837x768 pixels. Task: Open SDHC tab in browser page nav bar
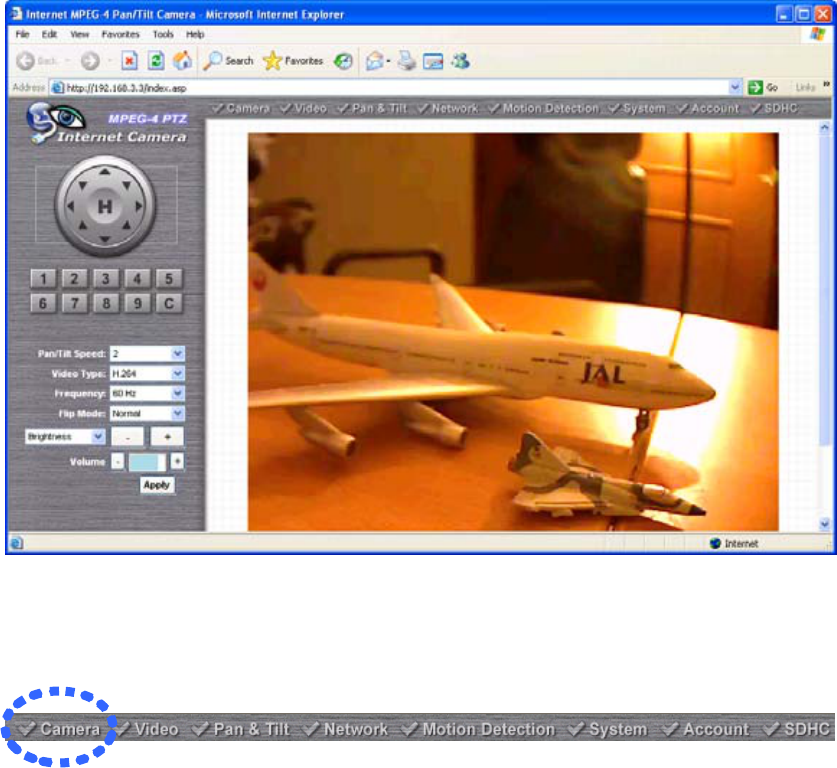pyautogui.click(x=774, y=108)
